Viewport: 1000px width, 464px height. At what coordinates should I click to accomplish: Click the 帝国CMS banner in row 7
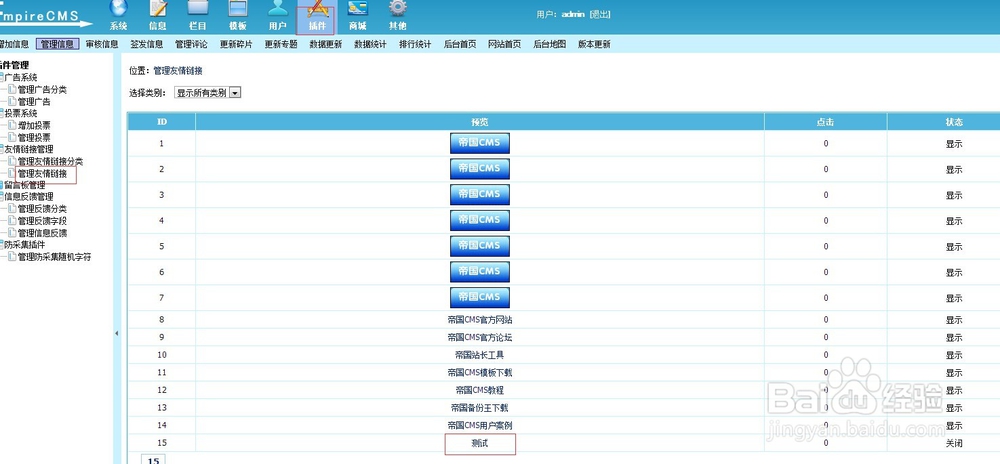click(480, 297)
